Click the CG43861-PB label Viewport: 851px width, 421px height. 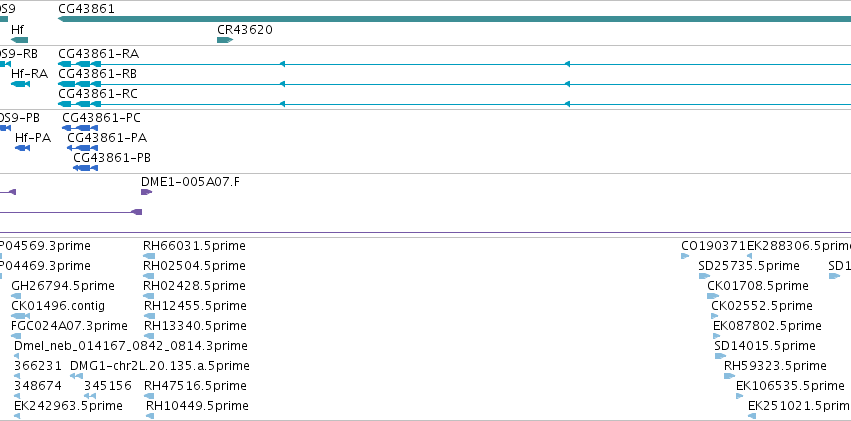click(x=112, y=158)
